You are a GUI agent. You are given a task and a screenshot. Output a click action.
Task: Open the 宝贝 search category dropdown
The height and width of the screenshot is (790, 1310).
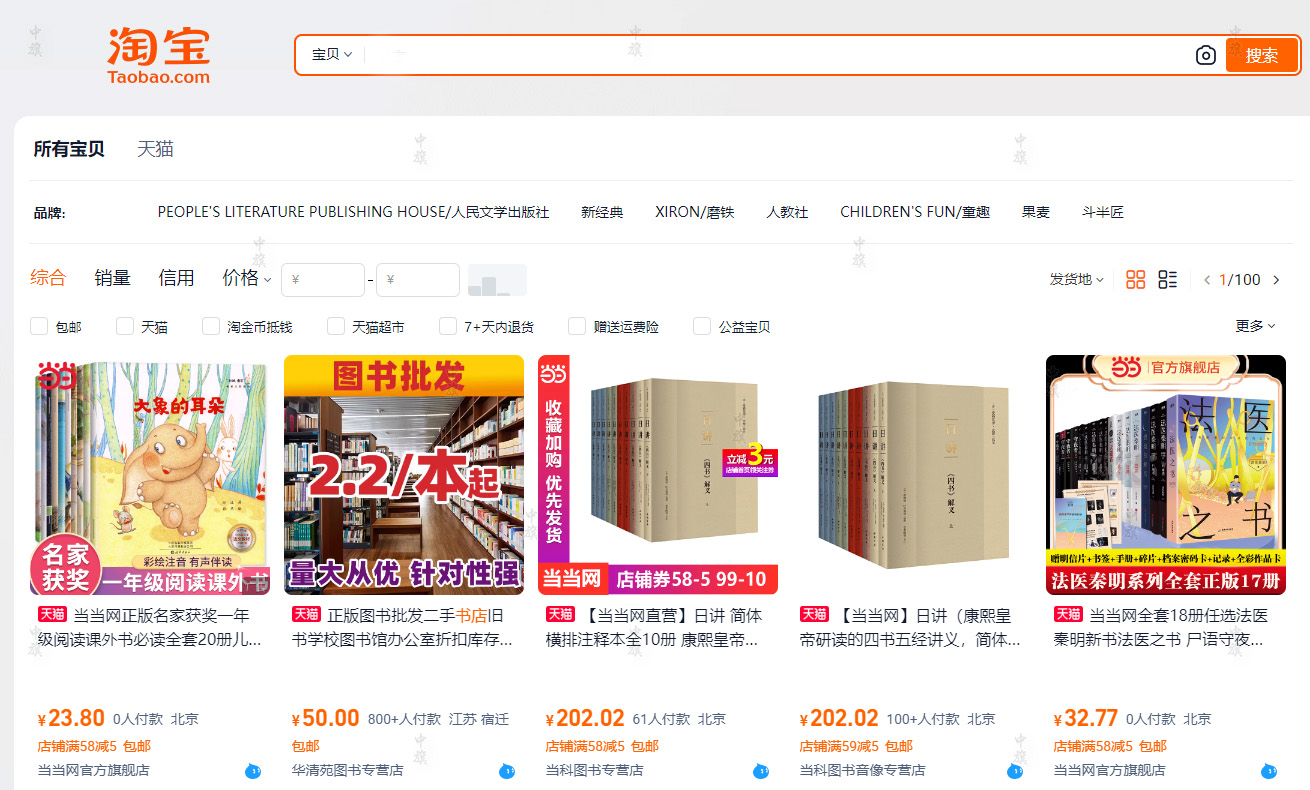(x=330, y=55)
